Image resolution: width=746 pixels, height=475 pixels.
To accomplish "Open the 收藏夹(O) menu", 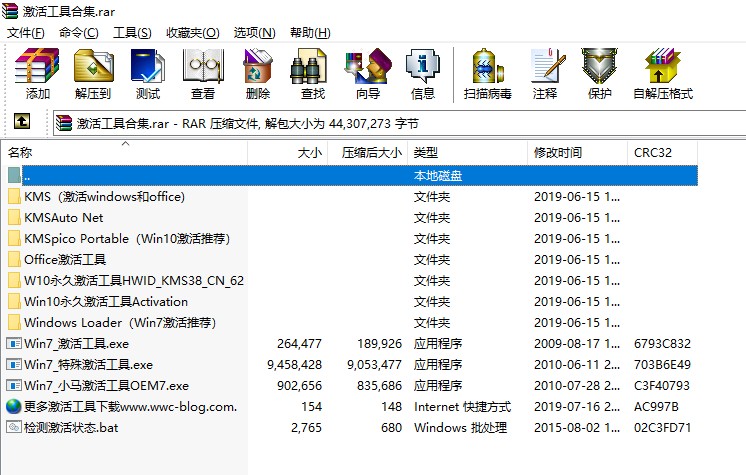I will (x=192, y=33).
